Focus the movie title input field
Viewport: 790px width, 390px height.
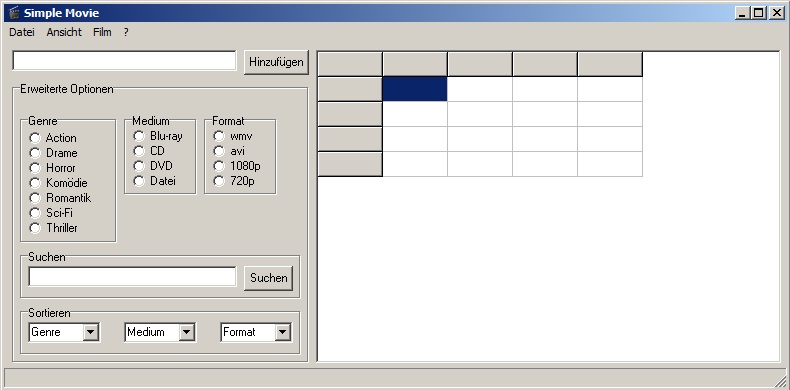click(124, 60)
